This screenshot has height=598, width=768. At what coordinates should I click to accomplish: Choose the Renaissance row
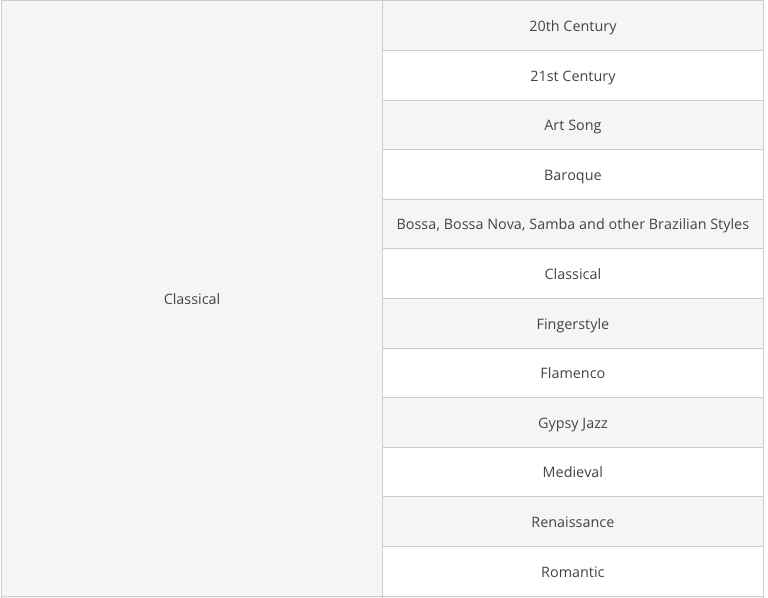point(572,522)
